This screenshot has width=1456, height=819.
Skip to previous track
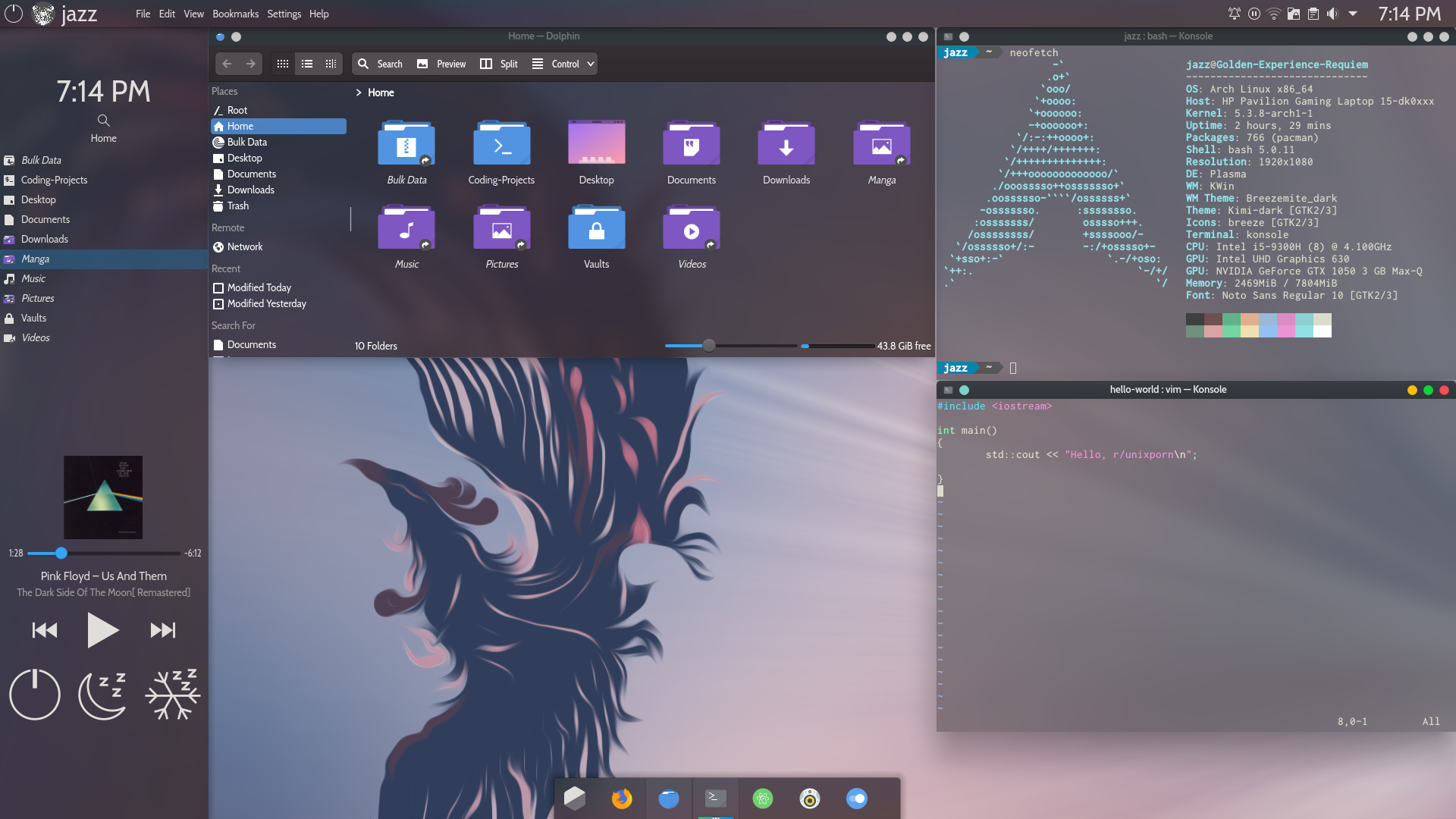45,630
